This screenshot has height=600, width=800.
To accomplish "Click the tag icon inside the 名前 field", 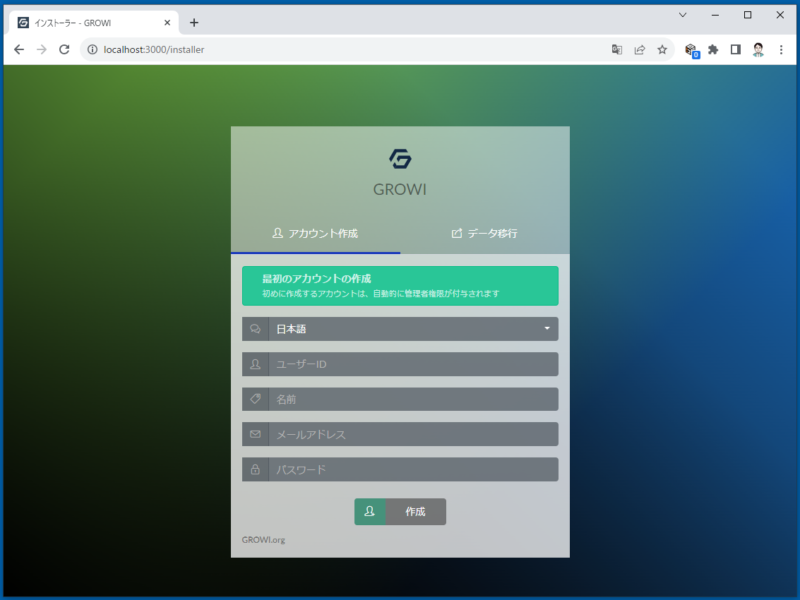I will point(254,399).
